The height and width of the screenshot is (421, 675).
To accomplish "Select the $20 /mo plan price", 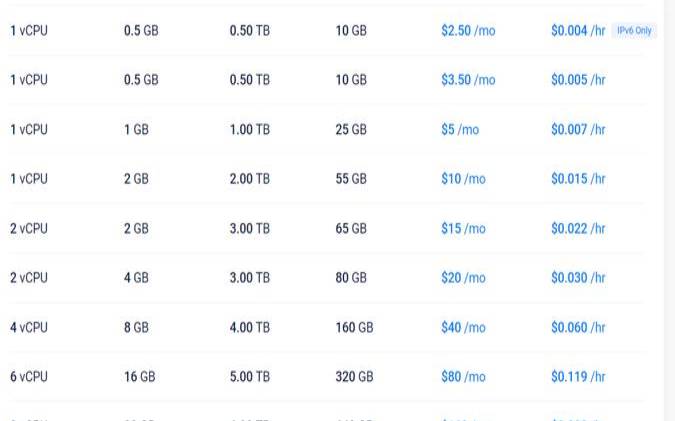I will coord(463,278).
